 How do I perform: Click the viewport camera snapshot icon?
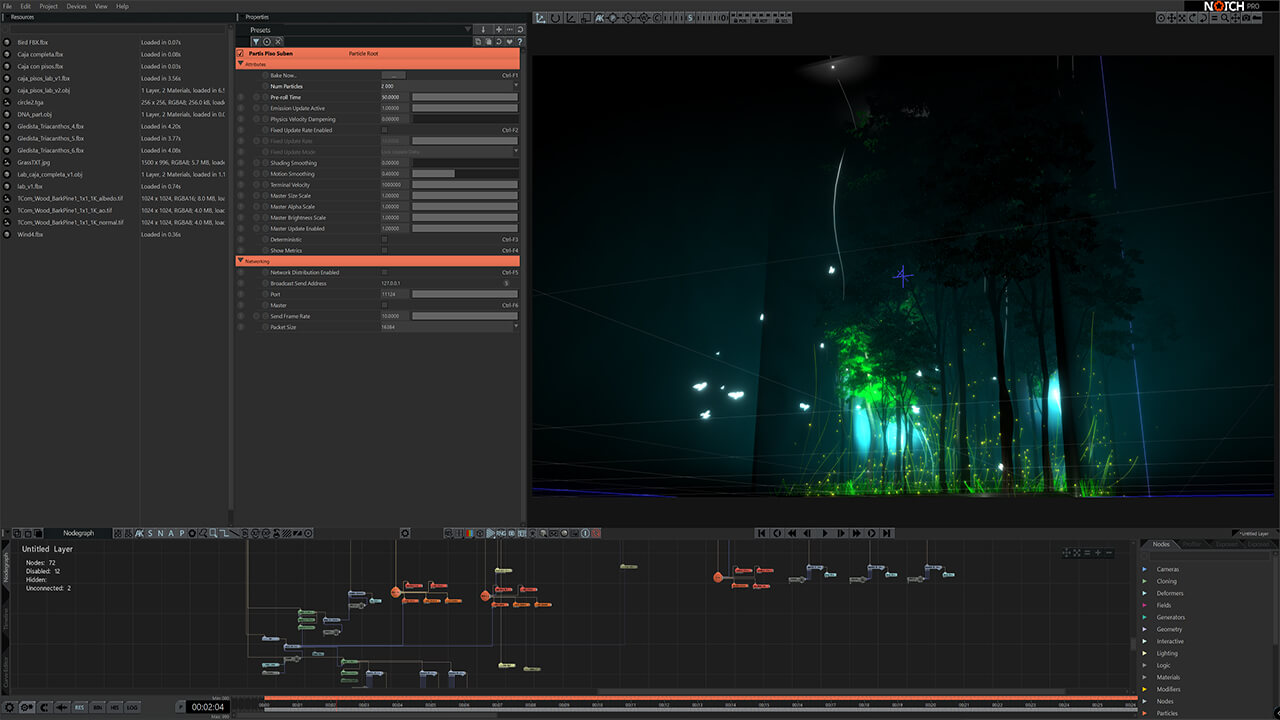1245,18
